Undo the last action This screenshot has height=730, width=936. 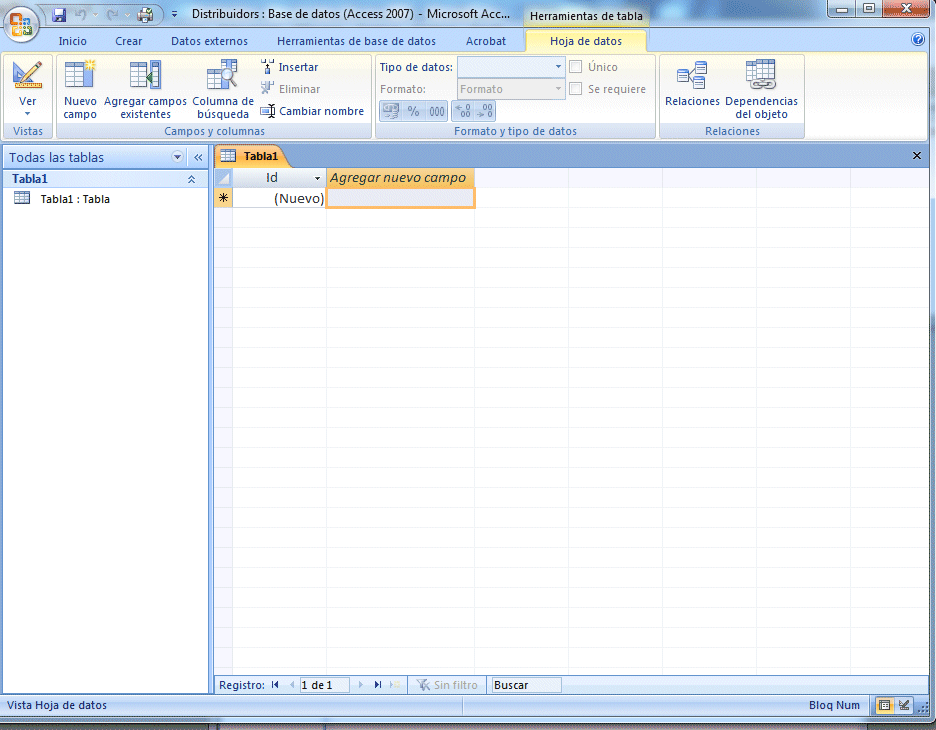81,14
